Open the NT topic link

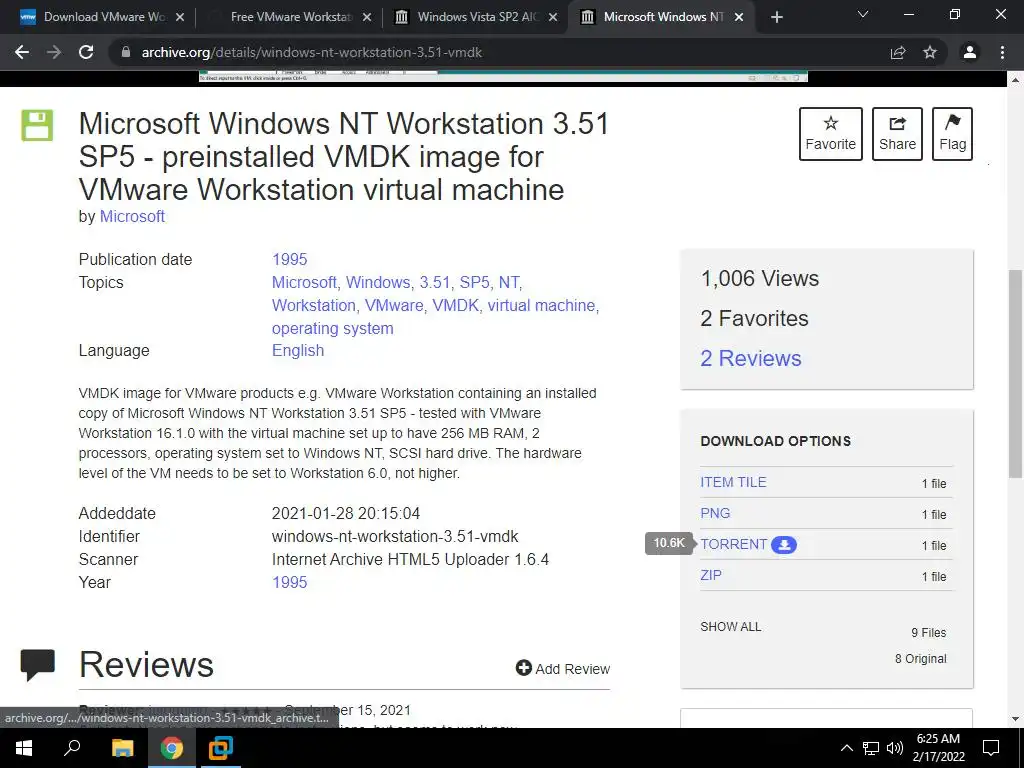pos(508,282)
